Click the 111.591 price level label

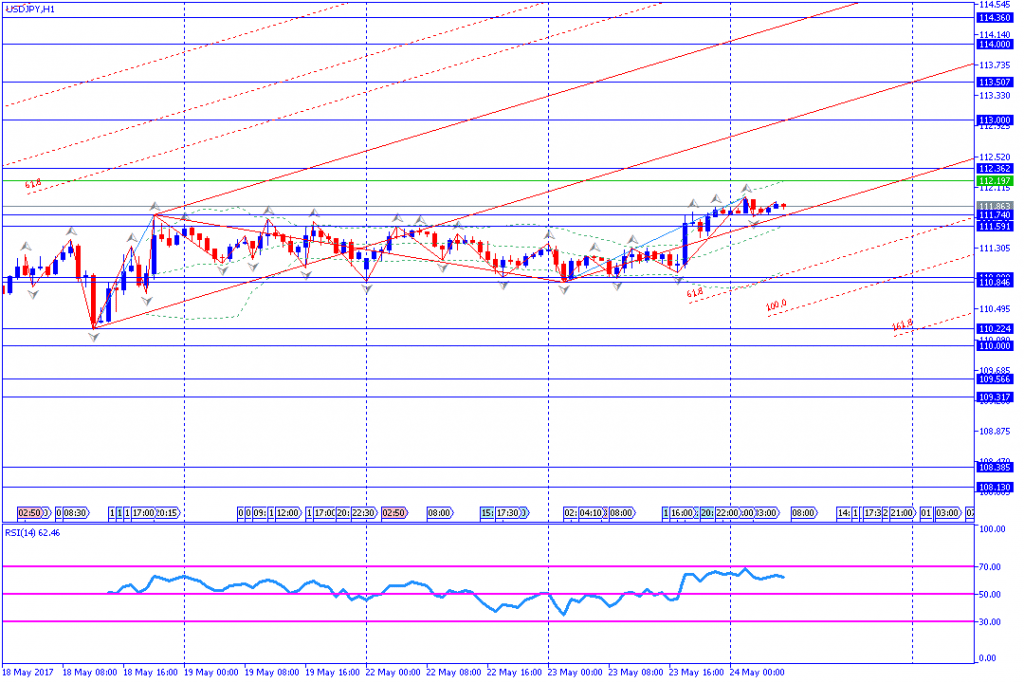[995, 227]
